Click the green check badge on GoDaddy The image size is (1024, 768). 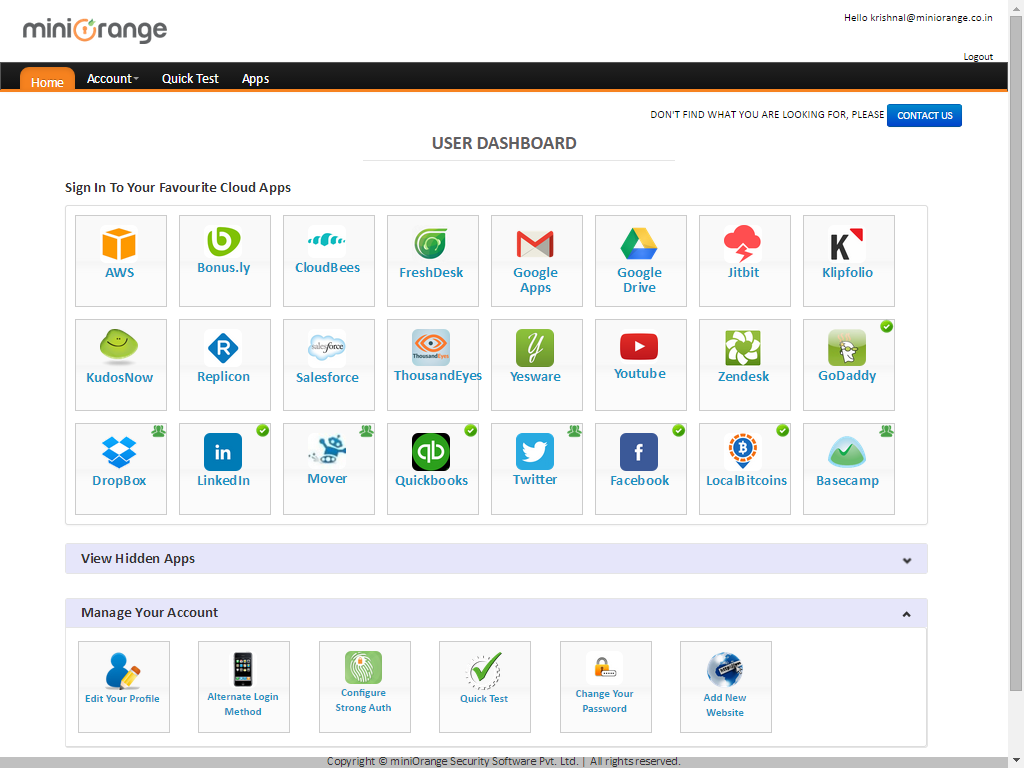tap(886, 327)
